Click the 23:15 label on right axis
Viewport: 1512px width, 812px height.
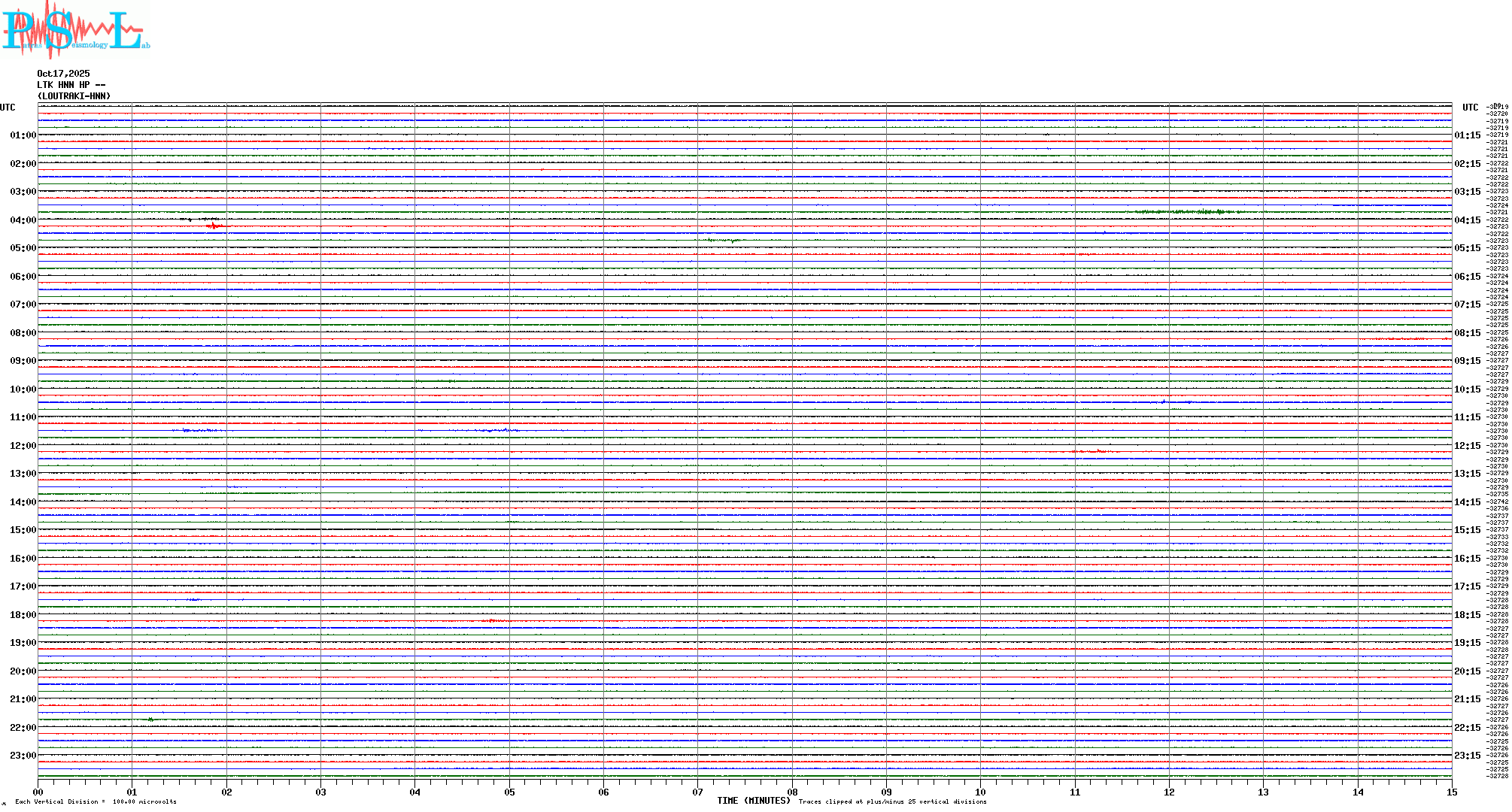pyautogui.click(x=1467, y=756)
